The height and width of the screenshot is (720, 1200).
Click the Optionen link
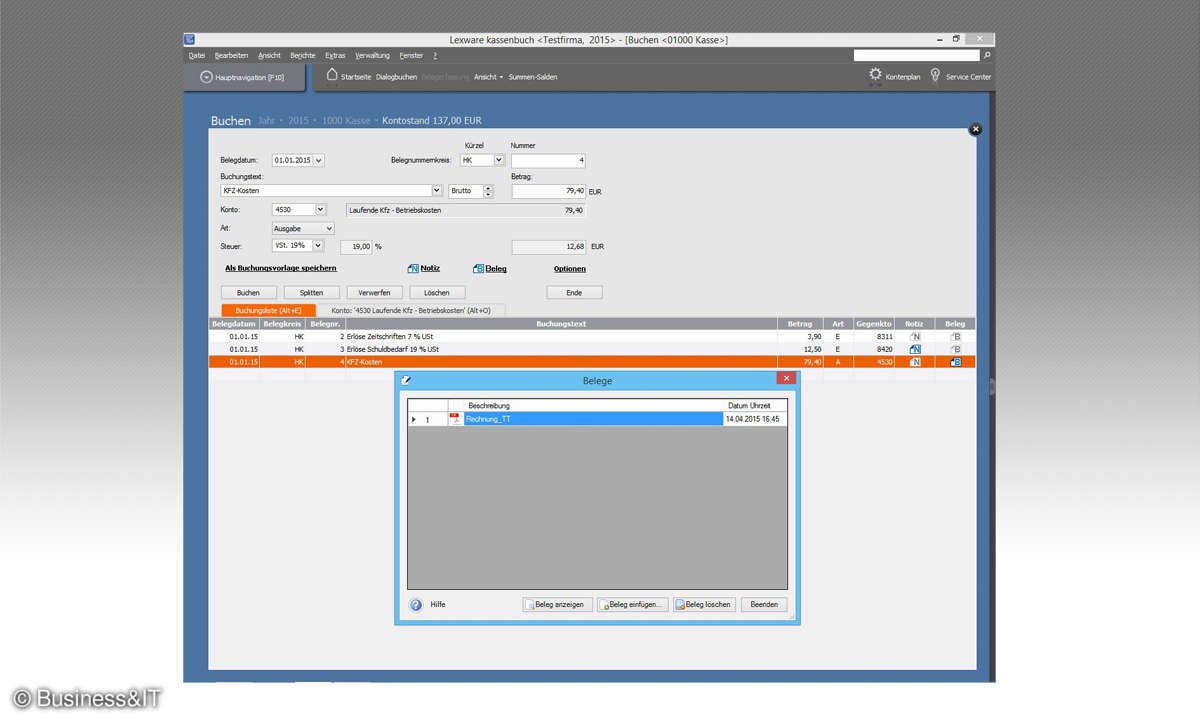(x=570, y=269)
